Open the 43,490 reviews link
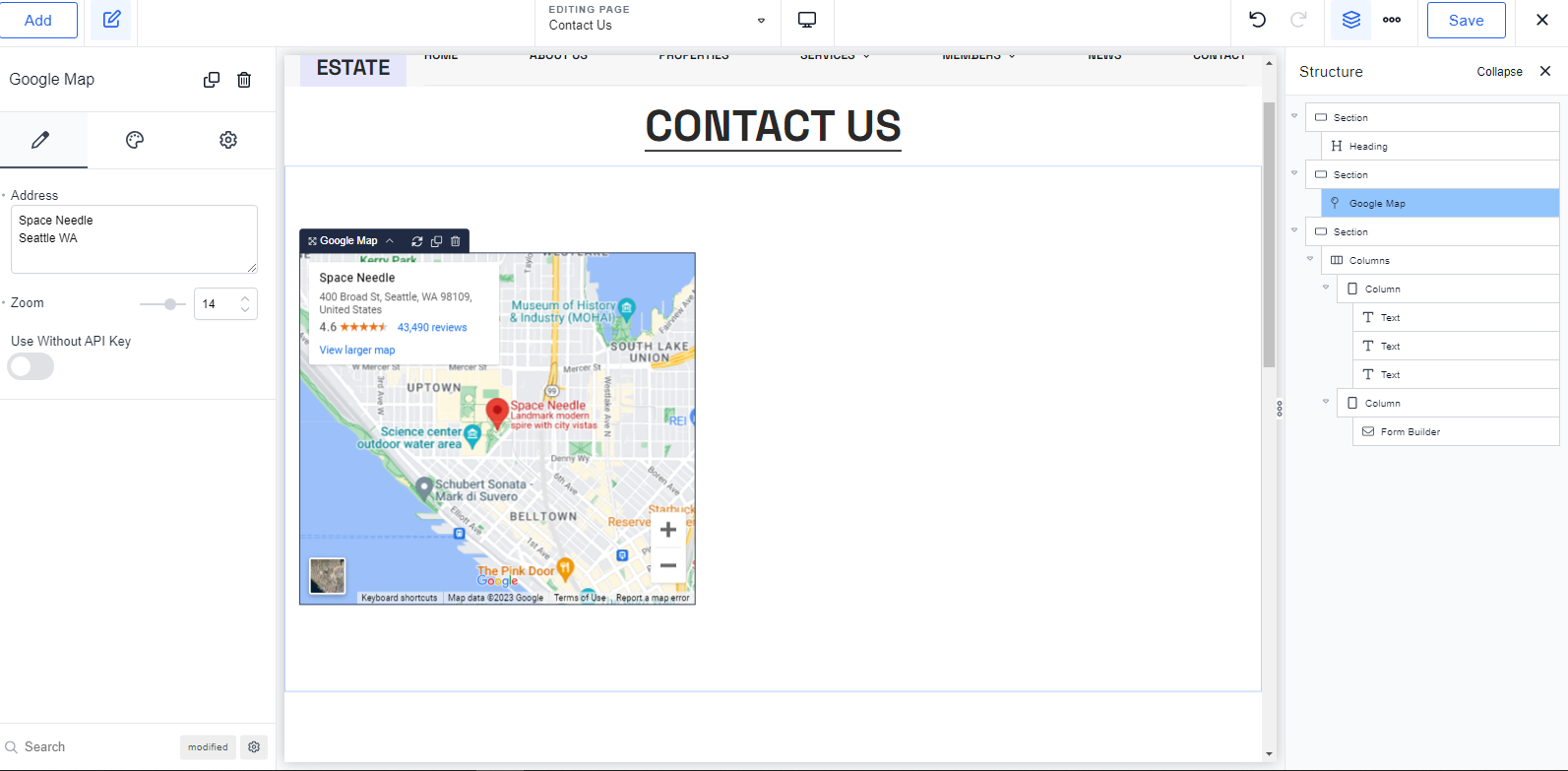Screen dimensions: 1568x771 432,328
